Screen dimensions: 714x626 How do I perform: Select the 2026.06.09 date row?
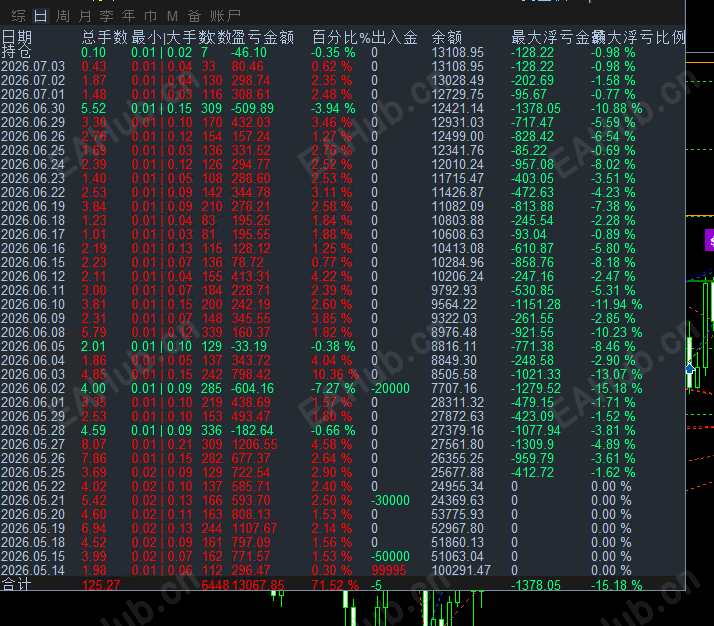click(33, 319)
